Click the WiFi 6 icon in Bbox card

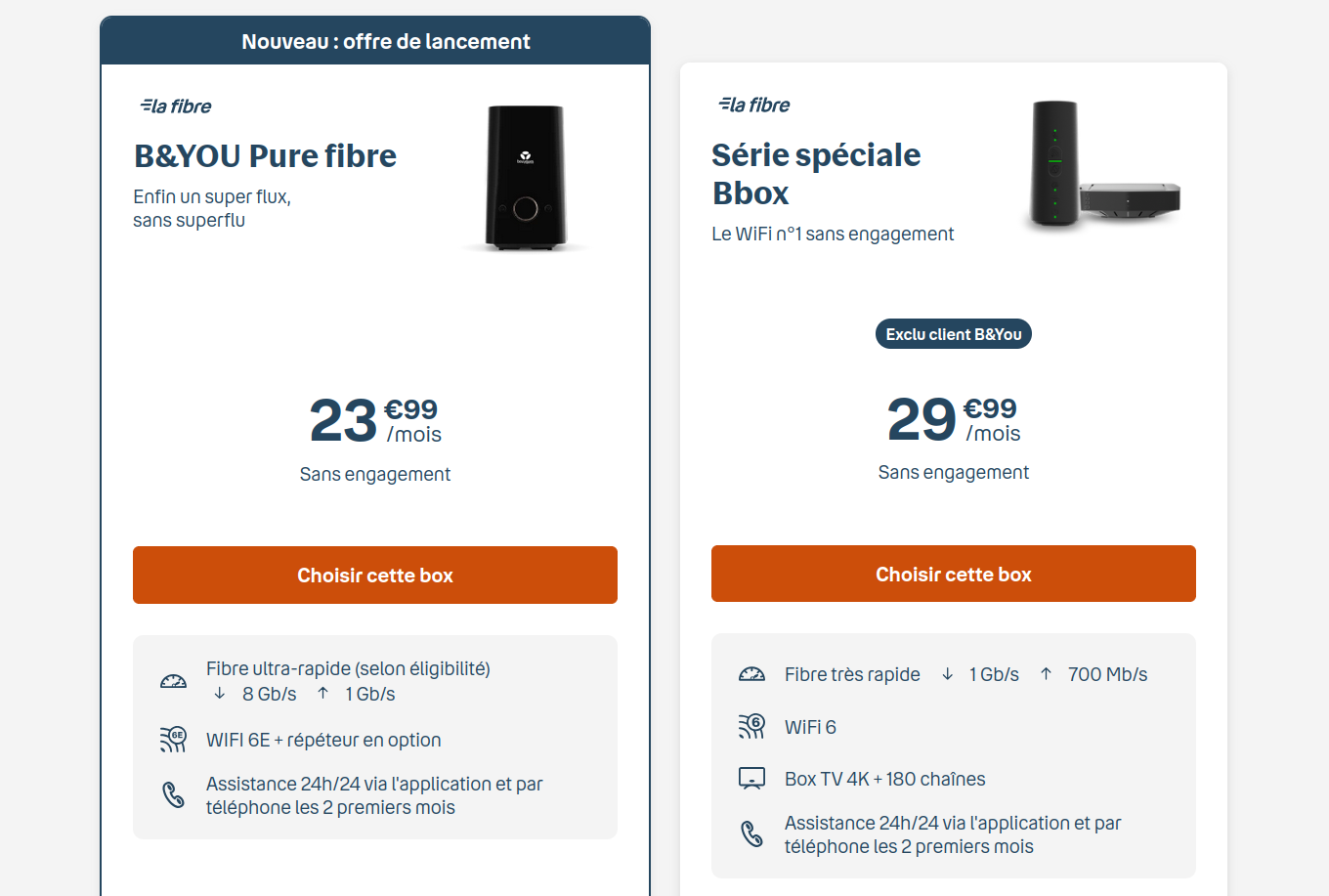click(x=751, y=726)
